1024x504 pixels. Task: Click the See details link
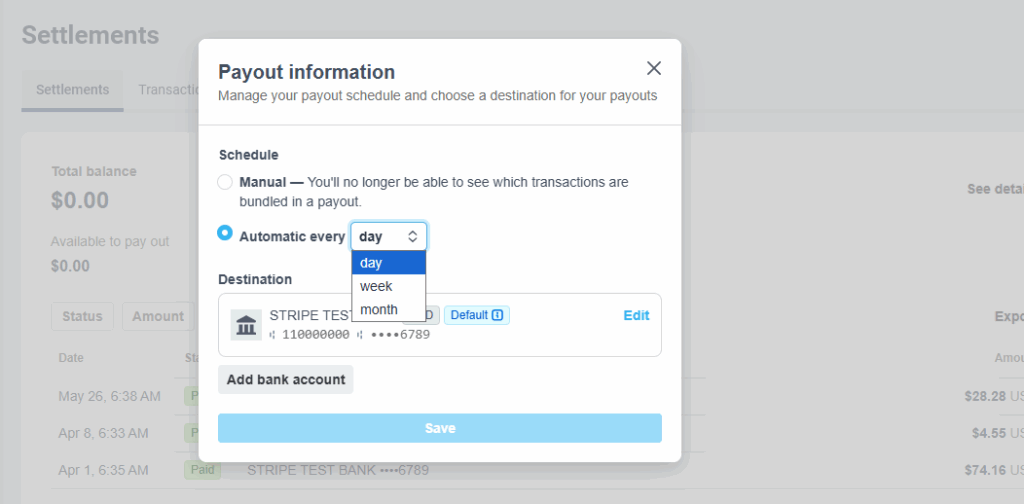pyautogui.click(x=994, y=188)
